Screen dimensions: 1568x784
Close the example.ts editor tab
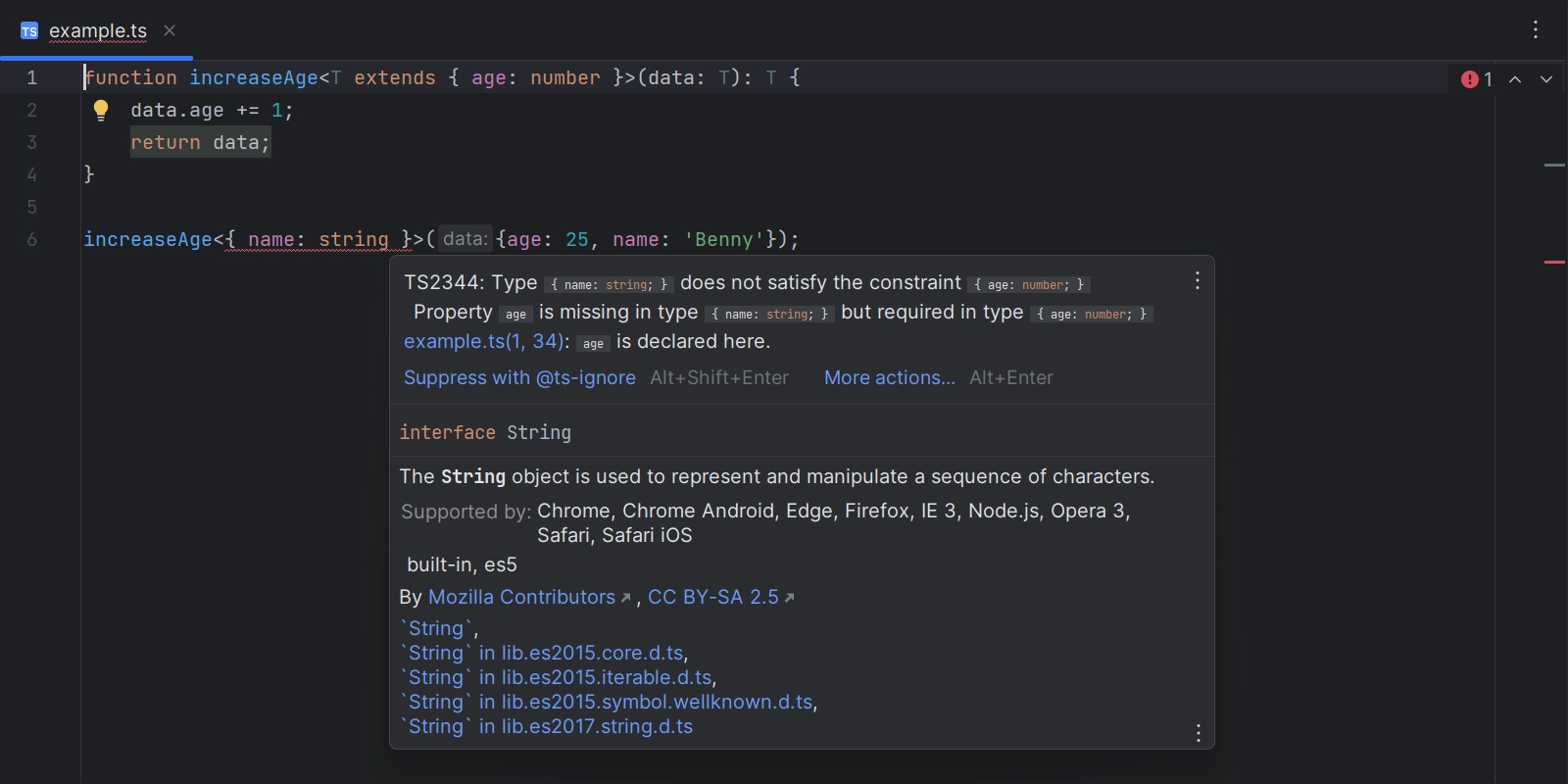170,30
